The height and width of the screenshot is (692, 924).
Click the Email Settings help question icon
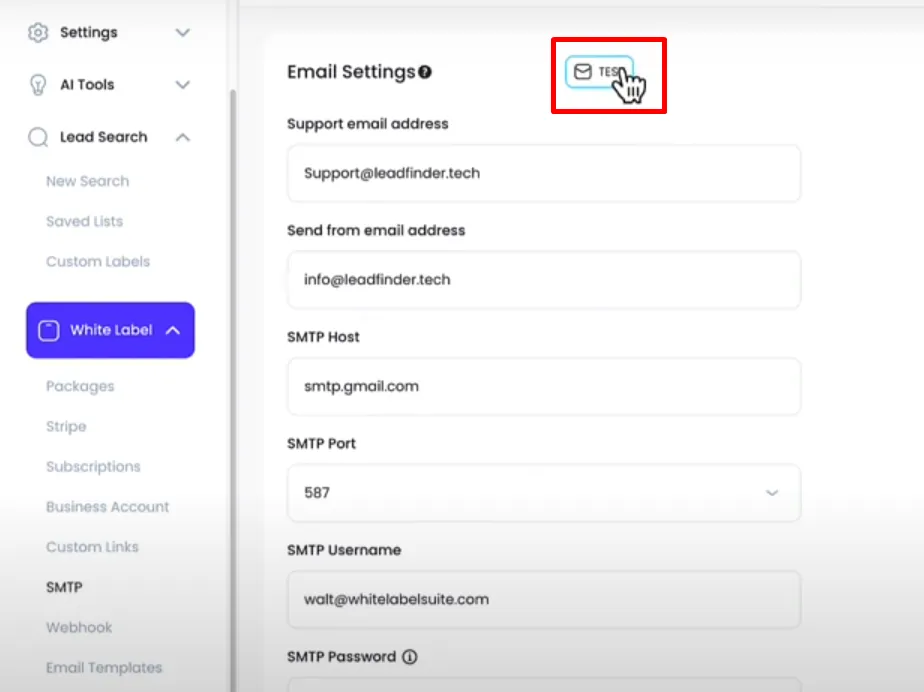tap(425, 72)
